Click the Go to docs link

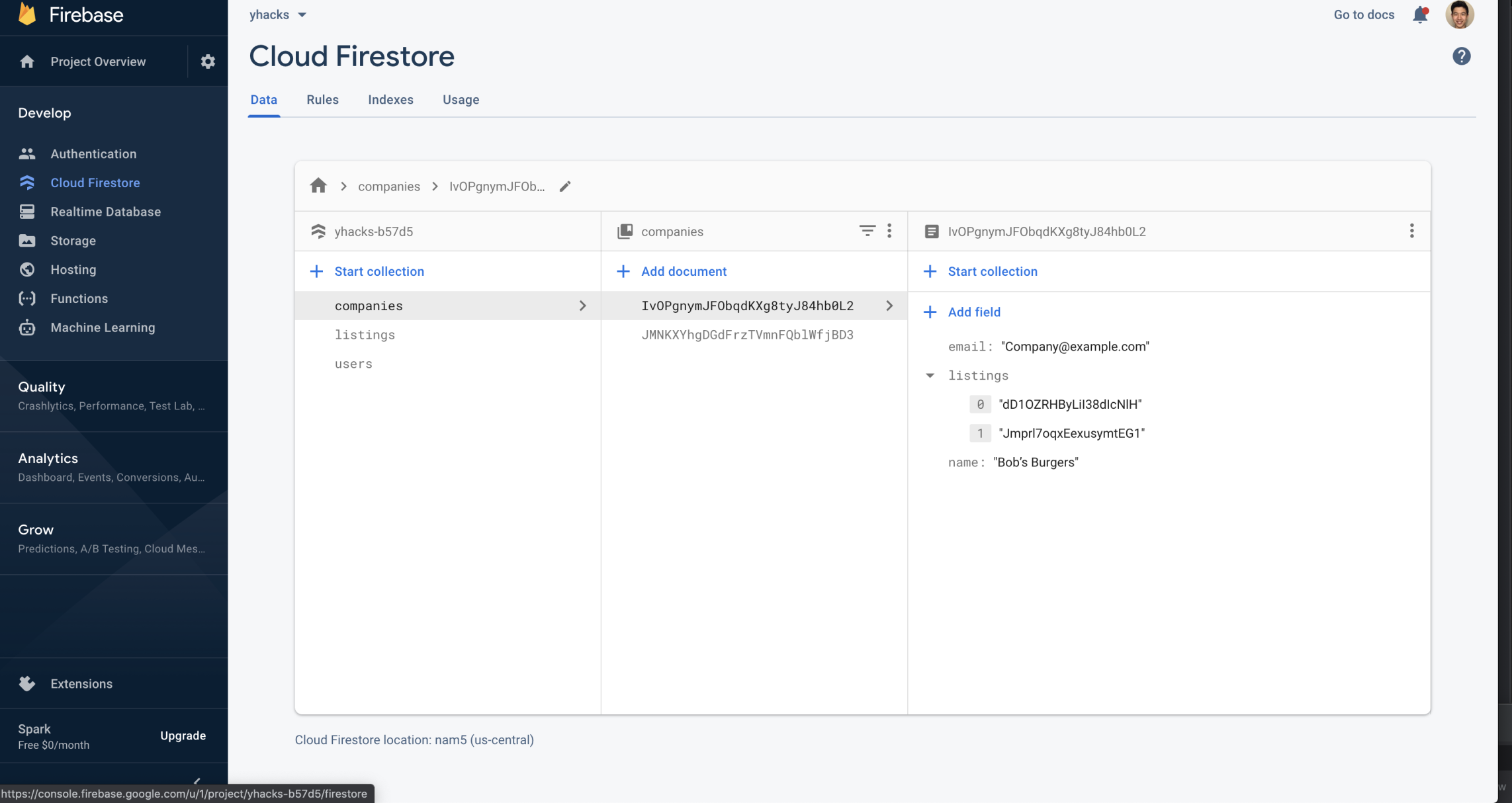click(1363, 15)
